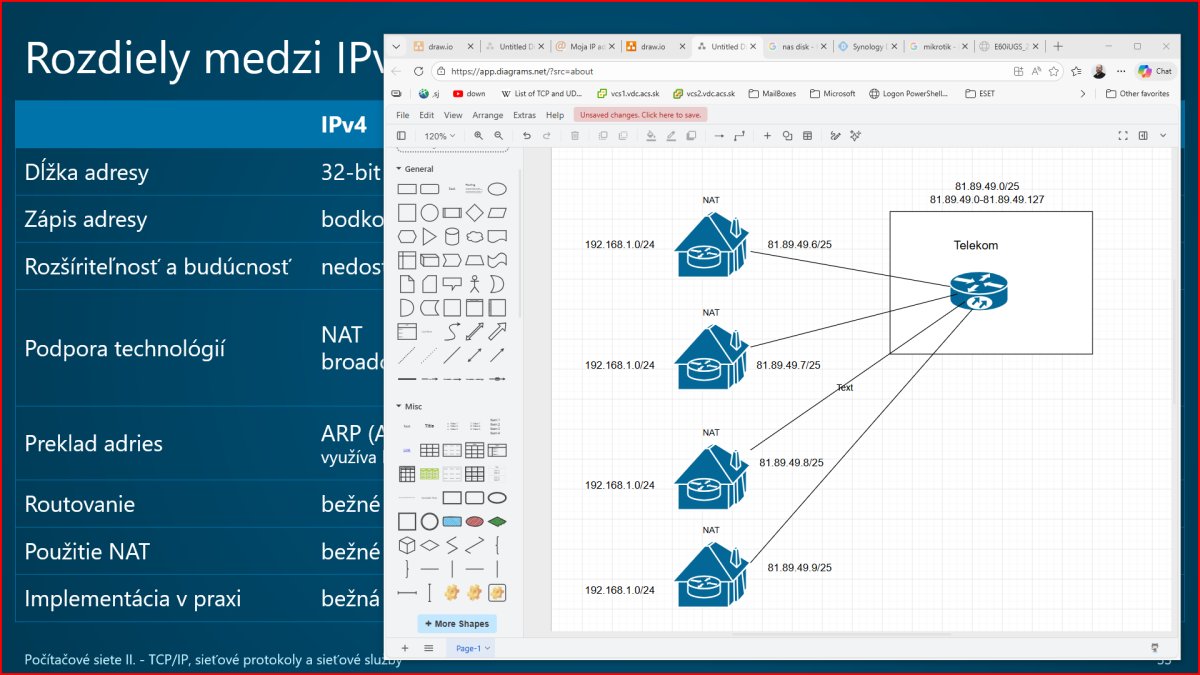Click the Unsaved changes save banner
The image size is (1200, 675).
(641, 115)
